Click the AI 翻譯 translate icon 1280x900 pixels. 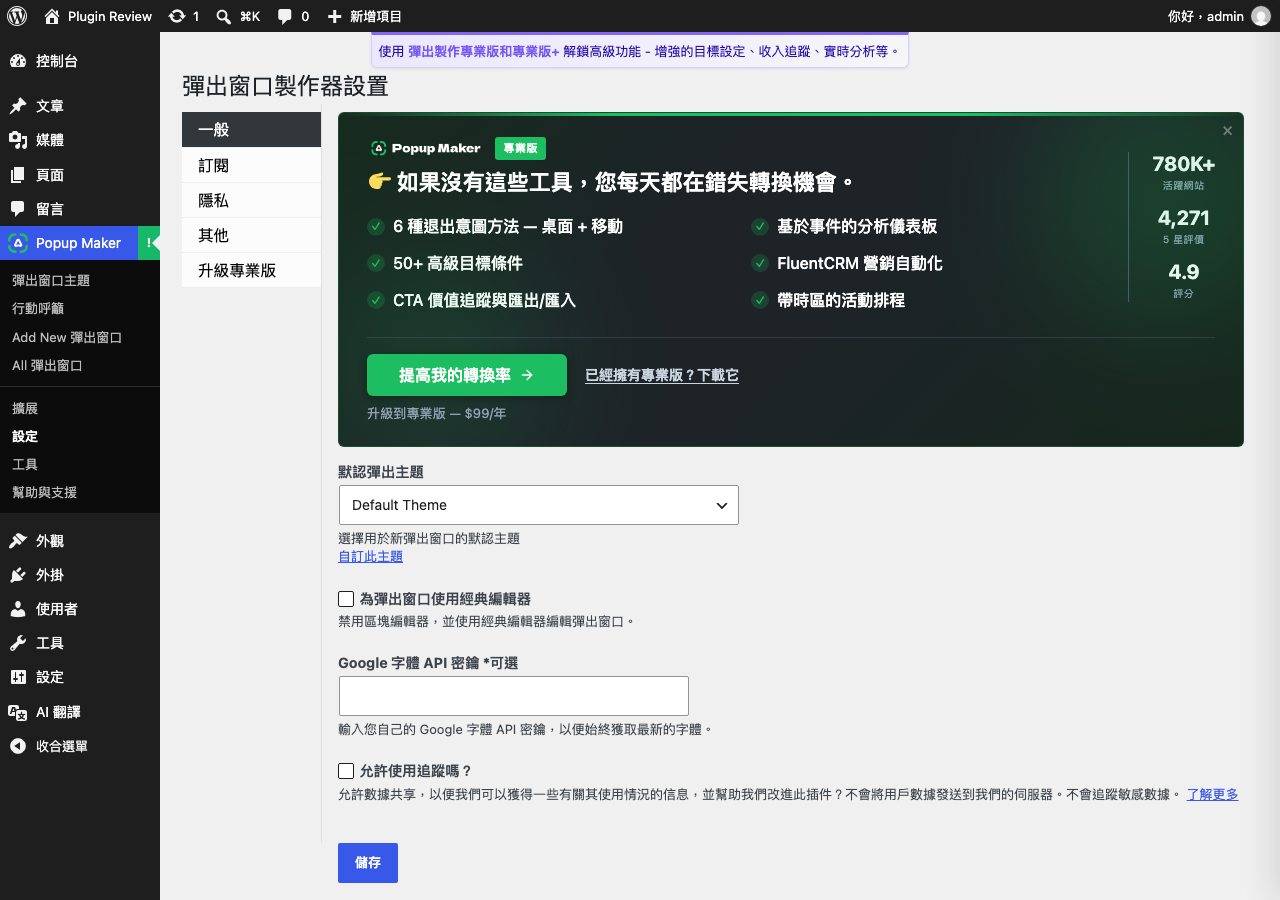(18, 712)
